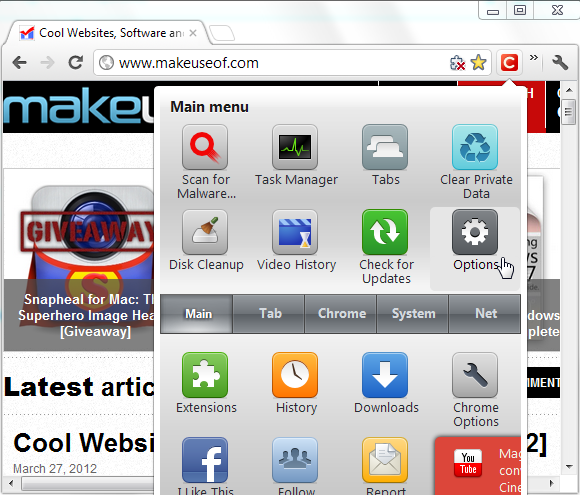This screenshot has width=580, height=495.
Task: Switch to the Main tab
Action: [x=196, y=314]
